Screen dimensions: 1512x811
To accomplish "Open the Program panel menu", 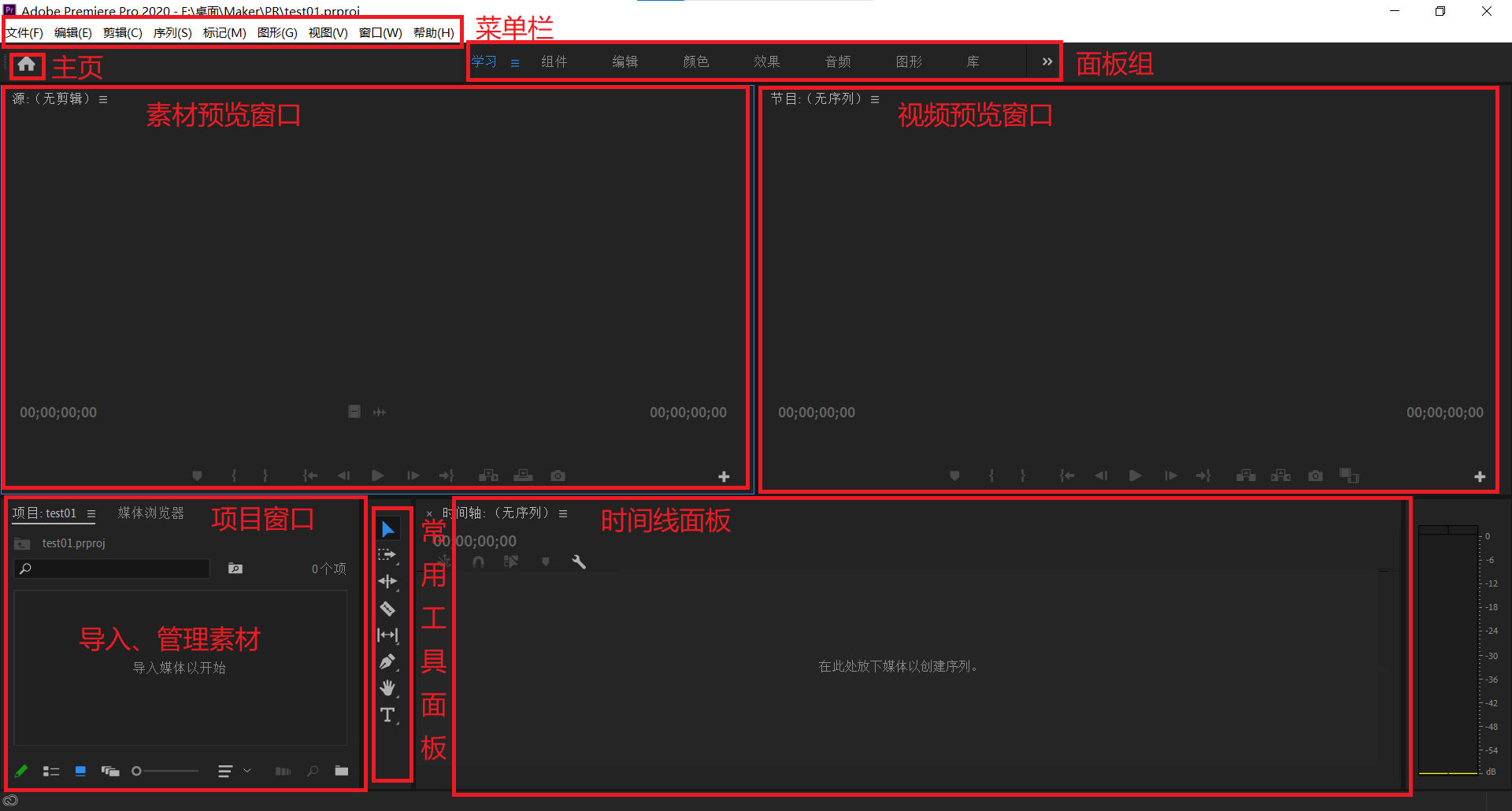I will tap(874, 99).
